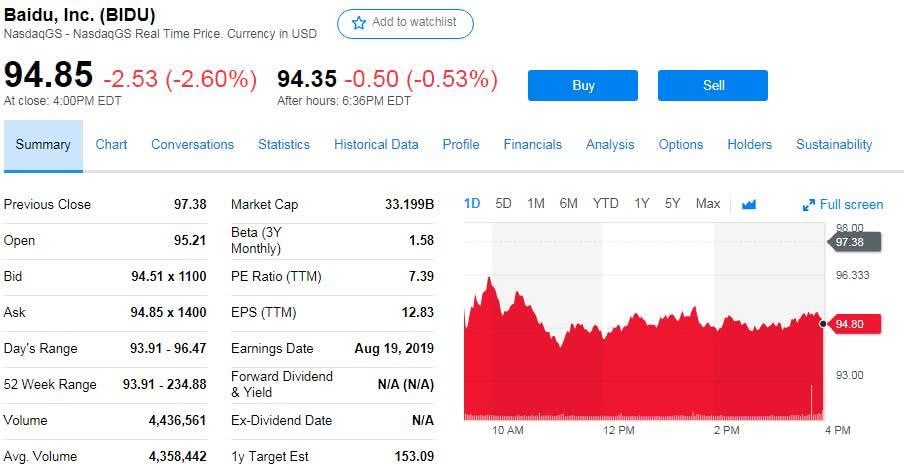
Task: Click the star icon in Add to watchlist
Action: (359, 23)
